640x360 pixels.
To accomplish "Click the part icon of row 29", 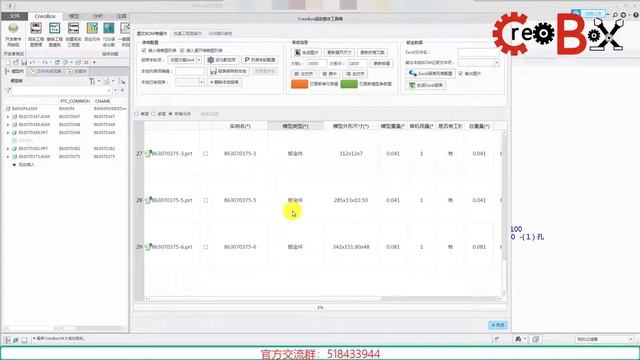I will coord(148,247).
